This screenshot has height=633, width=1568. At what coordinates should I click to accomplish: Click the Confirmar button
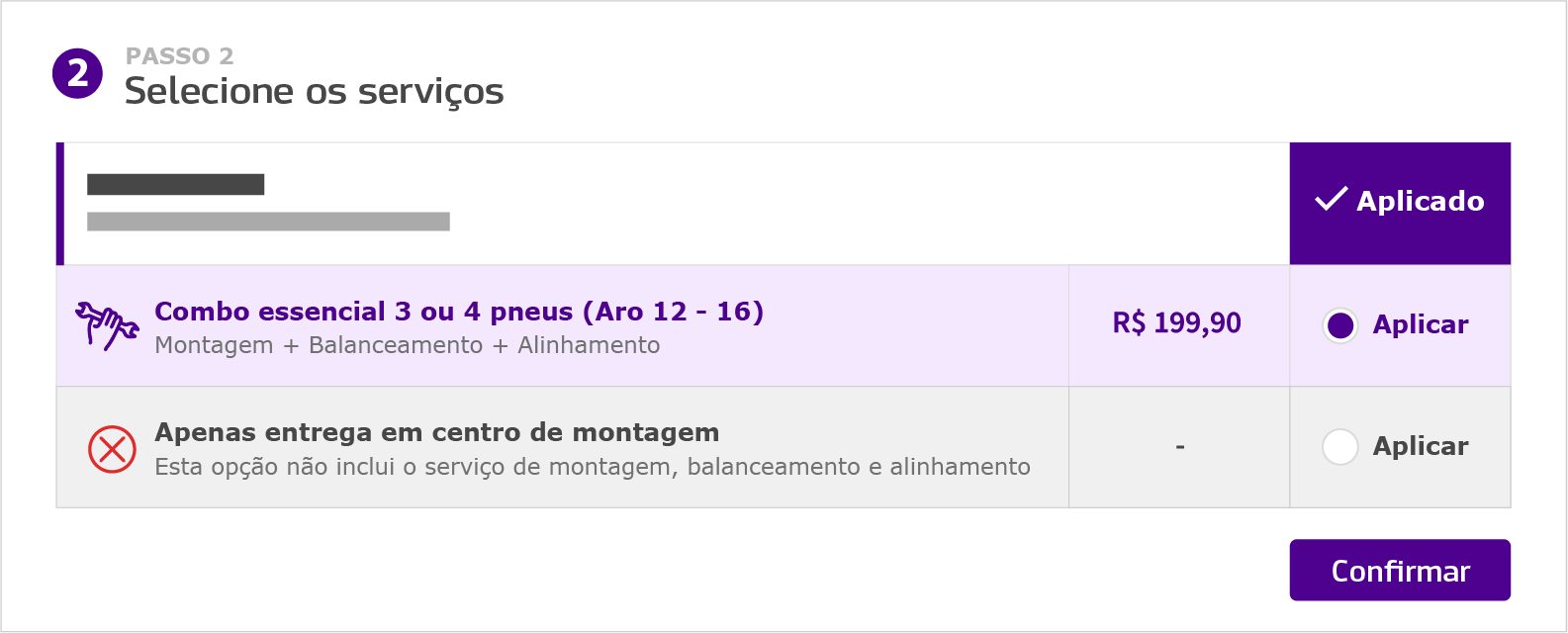click(1400, 571)
